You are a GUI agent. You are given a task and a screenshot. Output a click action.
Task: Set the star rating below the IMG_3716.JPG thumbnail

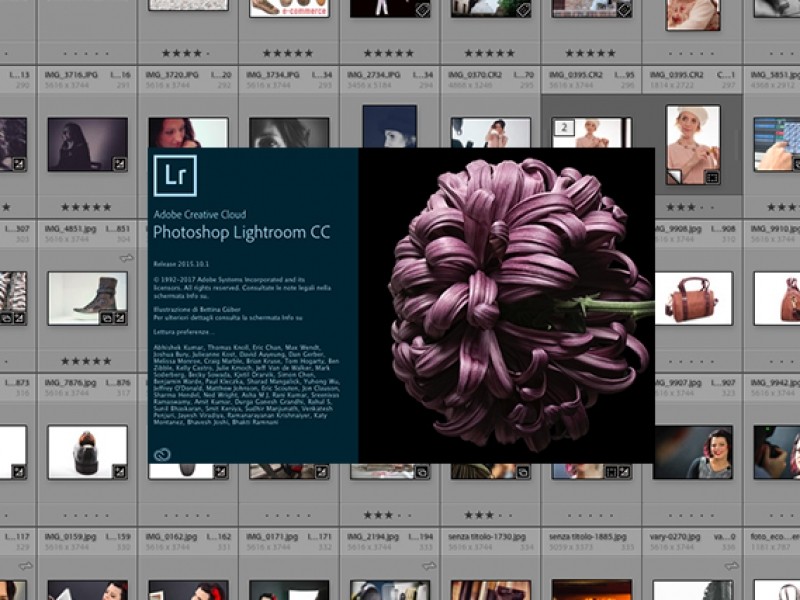click(86, 207)
